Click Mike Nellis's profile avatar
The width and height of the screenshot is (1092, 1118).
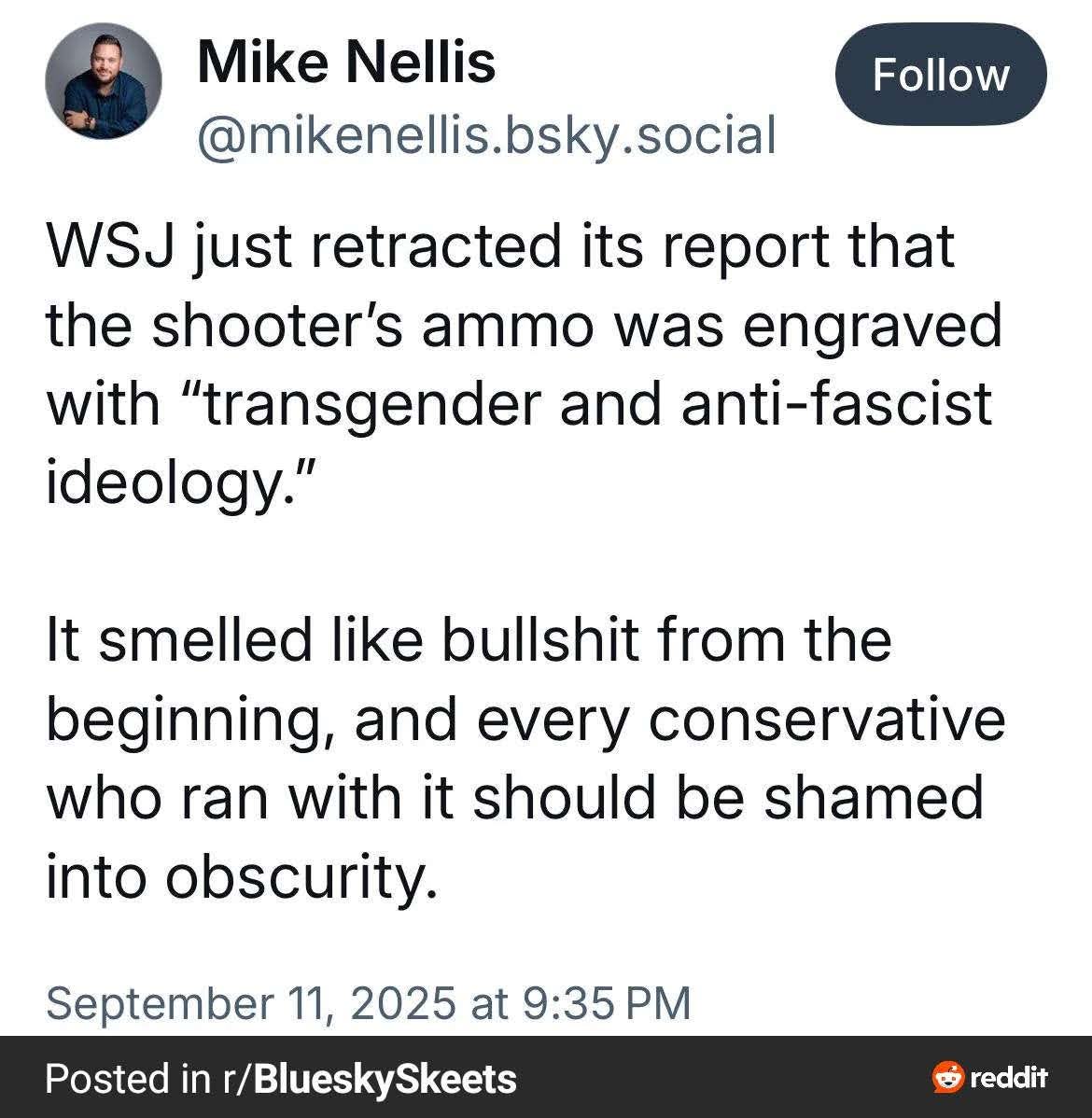click(104, 80)
